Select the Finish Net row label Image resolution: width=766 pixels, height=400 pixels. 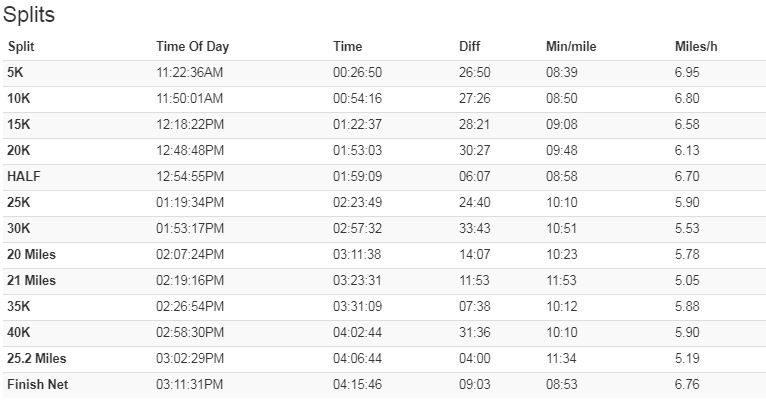point(38,384)
